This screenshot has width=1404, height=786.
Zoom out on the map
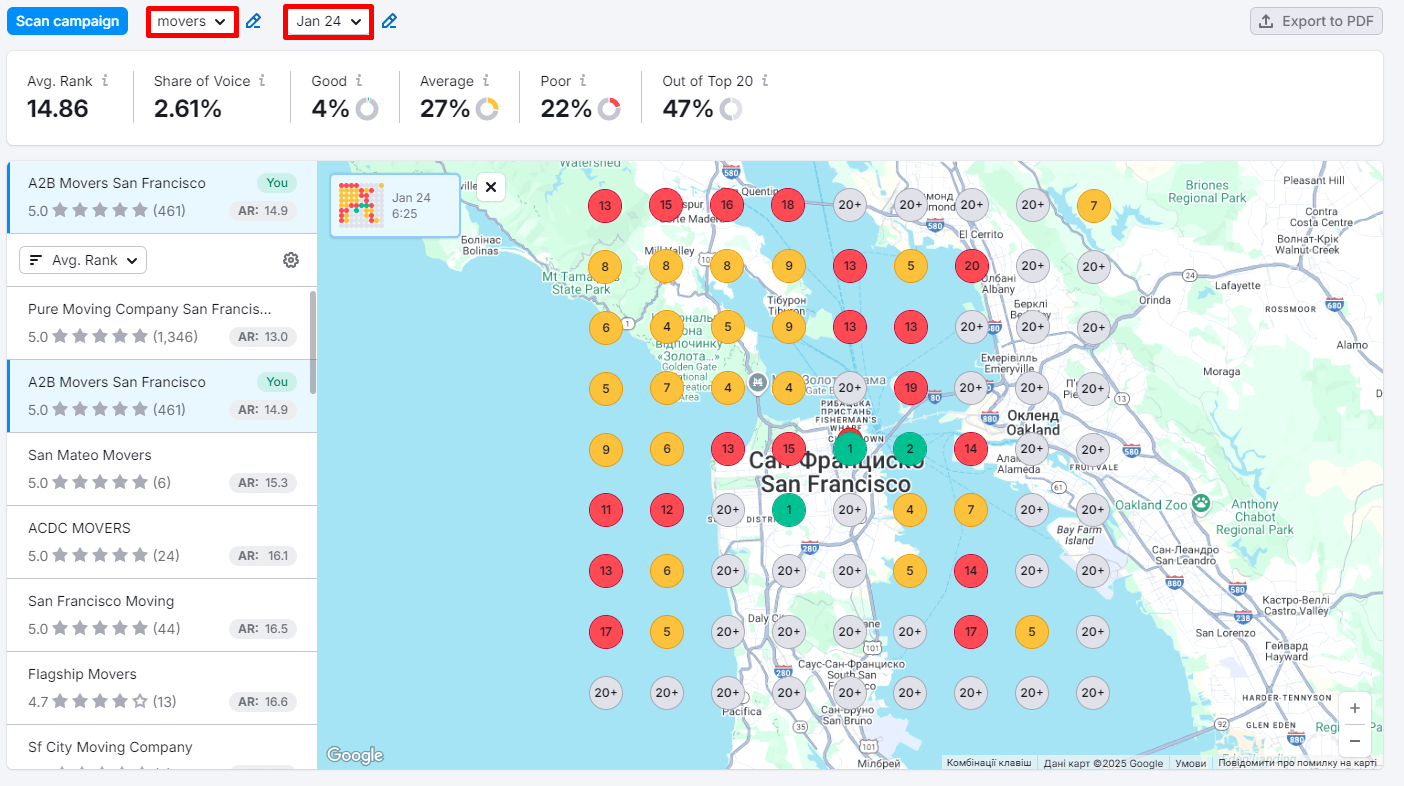pos(1355,741)
